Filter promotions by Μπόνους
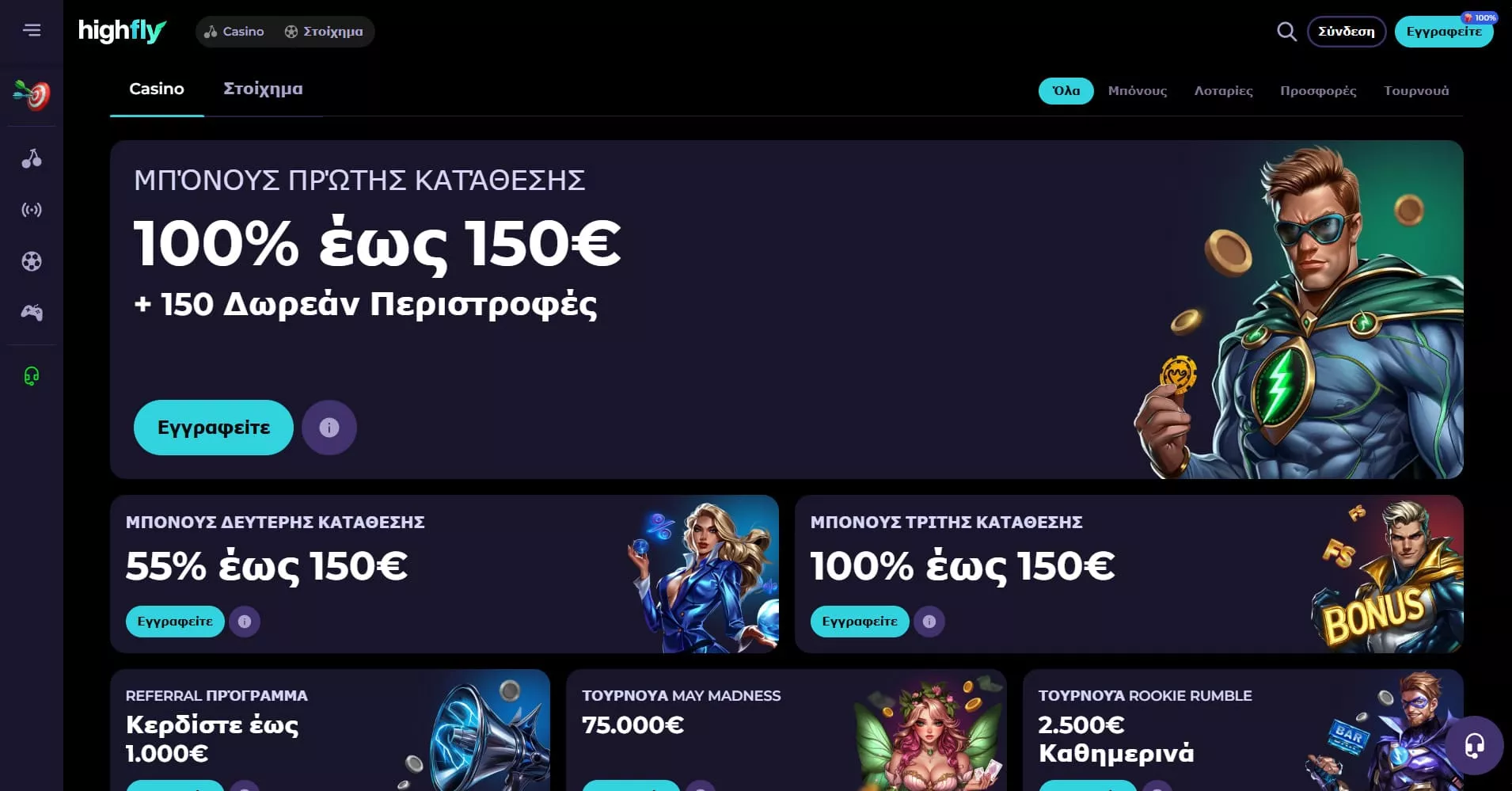This screenshot has height=791, width=1512. [x=1138, y=91]
